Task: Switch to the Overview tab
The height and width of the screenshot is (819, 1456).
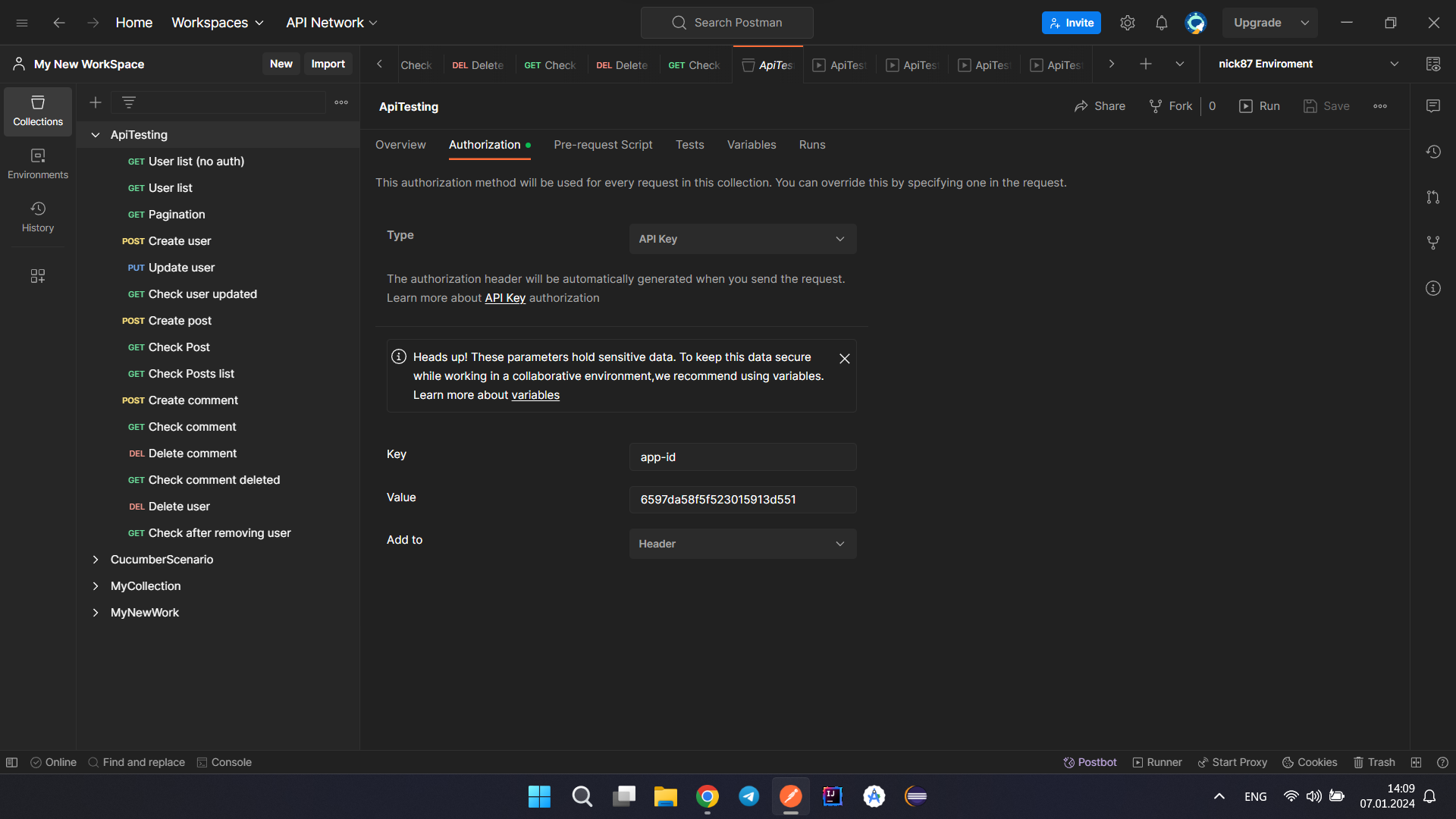Action: pyautogui.click(x=400, y=145)
